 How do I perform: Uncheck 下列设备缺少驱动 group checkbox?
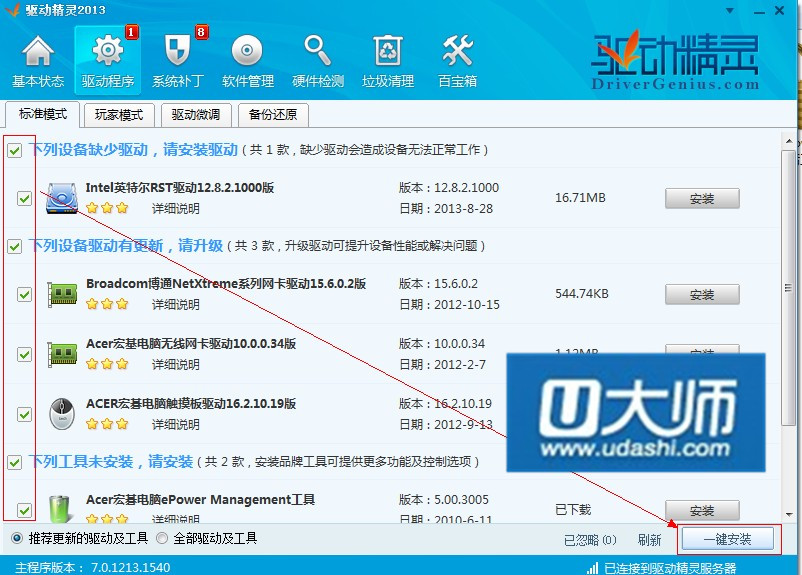[15, 151]
